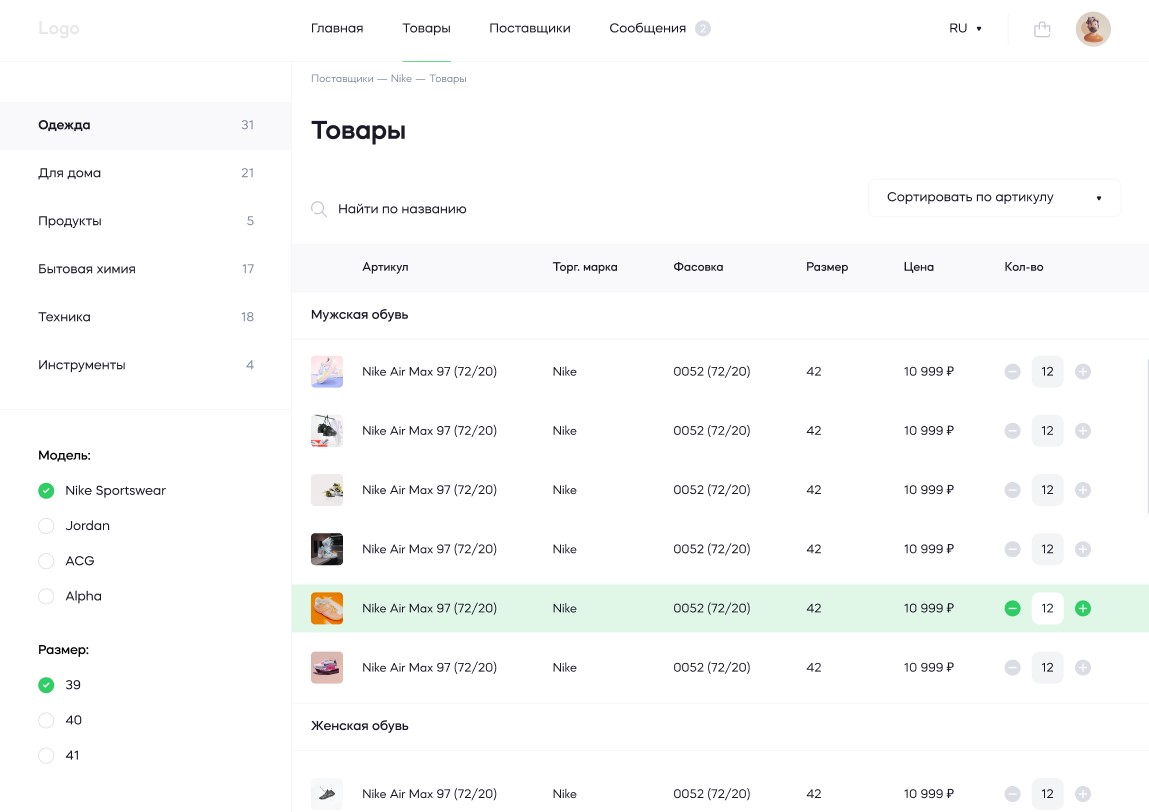Focus the Найти по названию search field

pos(402,209)
